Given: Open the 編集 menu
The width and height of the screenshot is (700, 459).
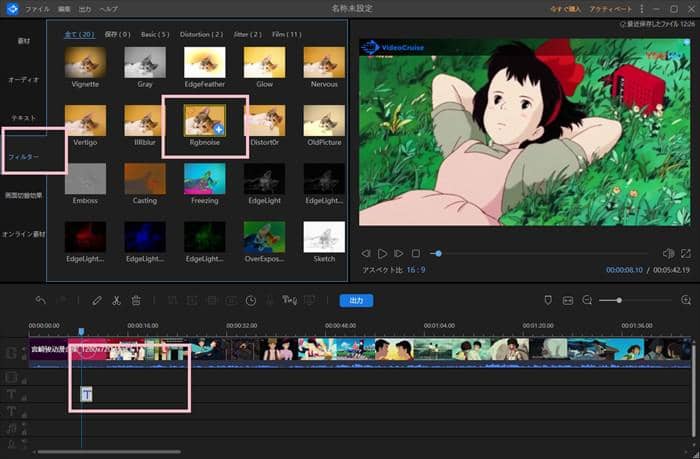Looking at the screenshot, I should click(x=64, y=9).
